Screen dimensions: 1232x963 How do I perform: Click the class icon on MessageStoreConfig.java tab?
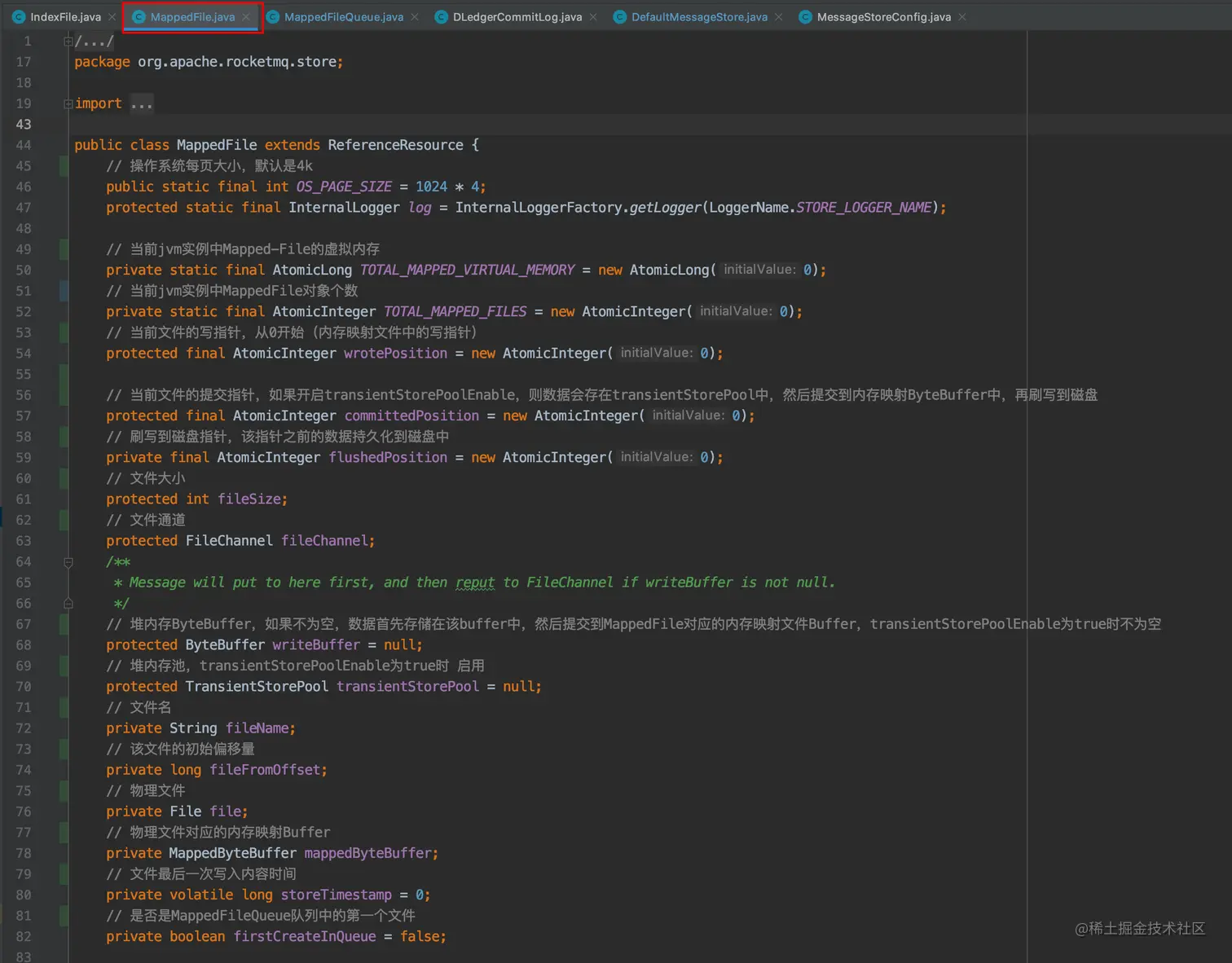coord(805,16)
